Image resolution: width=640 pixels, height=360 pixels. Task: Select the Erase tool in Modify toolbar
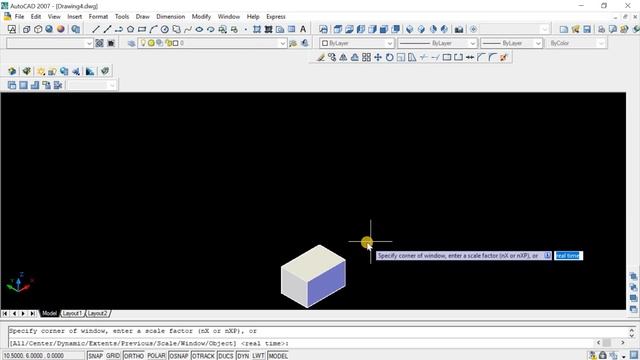pos(321,57)
